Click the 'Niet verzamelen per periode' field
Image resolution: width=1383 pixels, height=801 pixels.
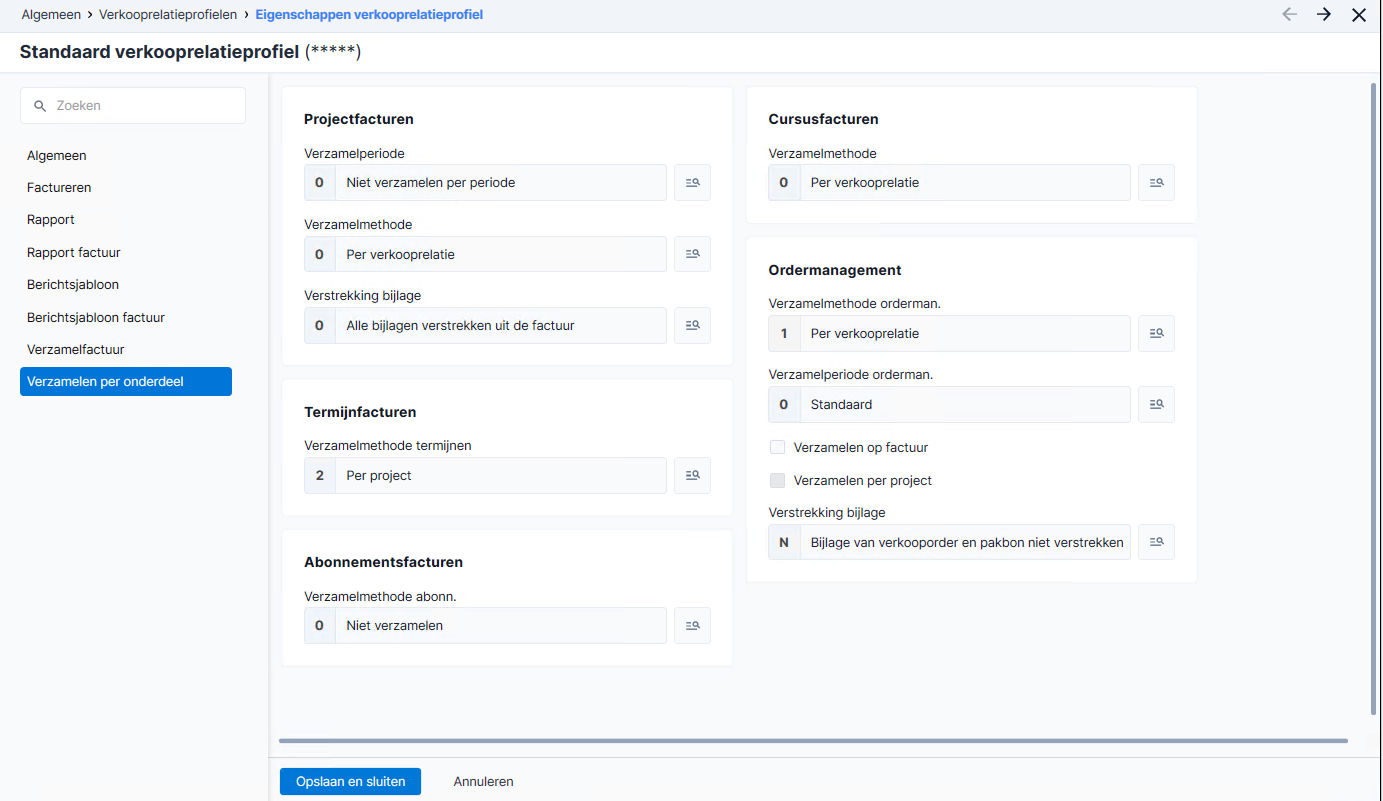coord(485,183)
